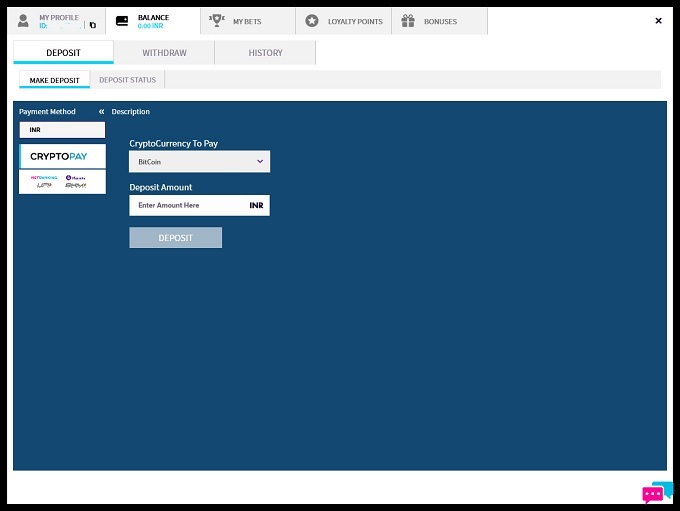Choose the NetBanking UPI payment option
The image size is (680, 511).
pos(62,182)
